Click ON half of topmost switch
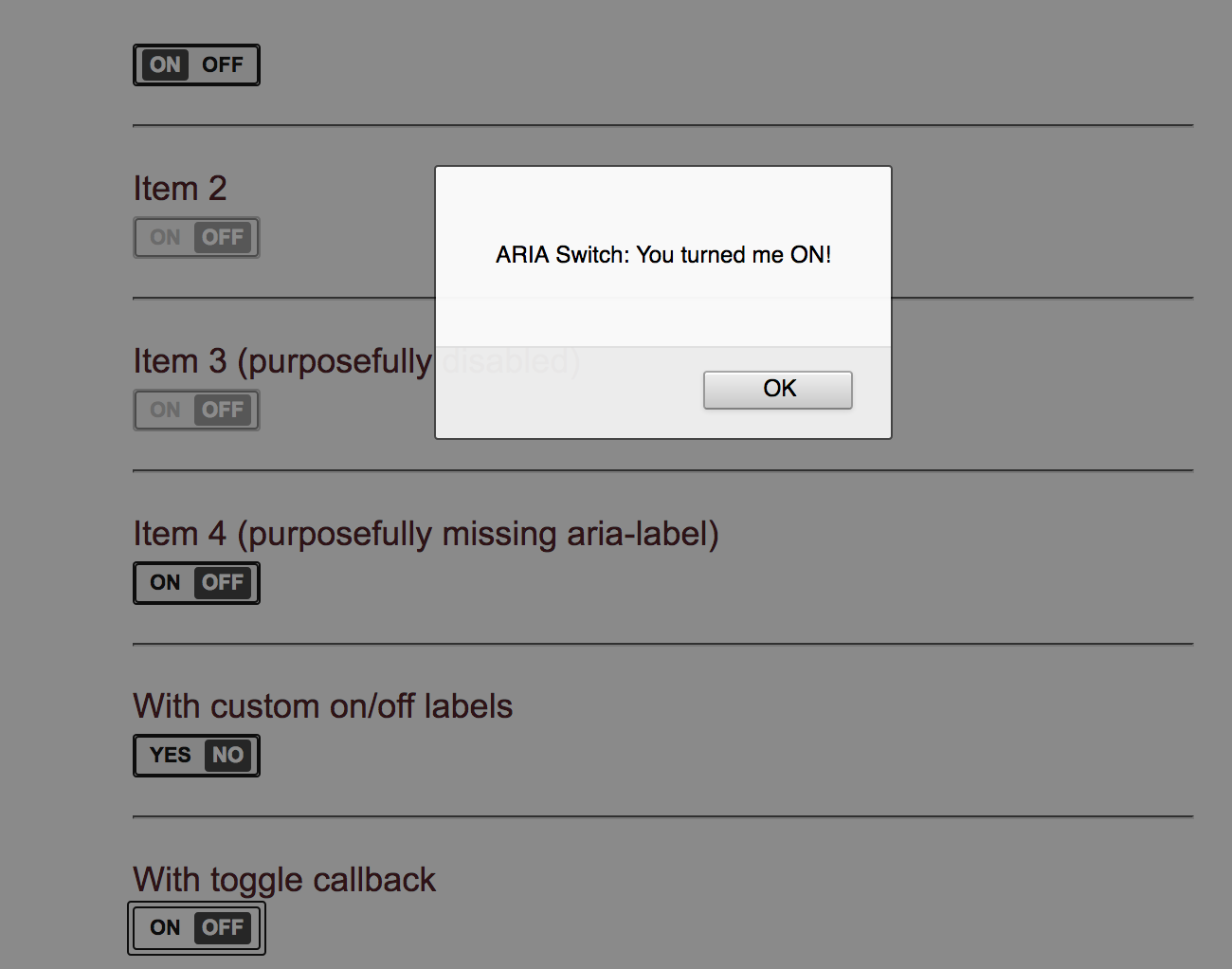The height and width of the screenshot is (969, 1232). point(165,64)
